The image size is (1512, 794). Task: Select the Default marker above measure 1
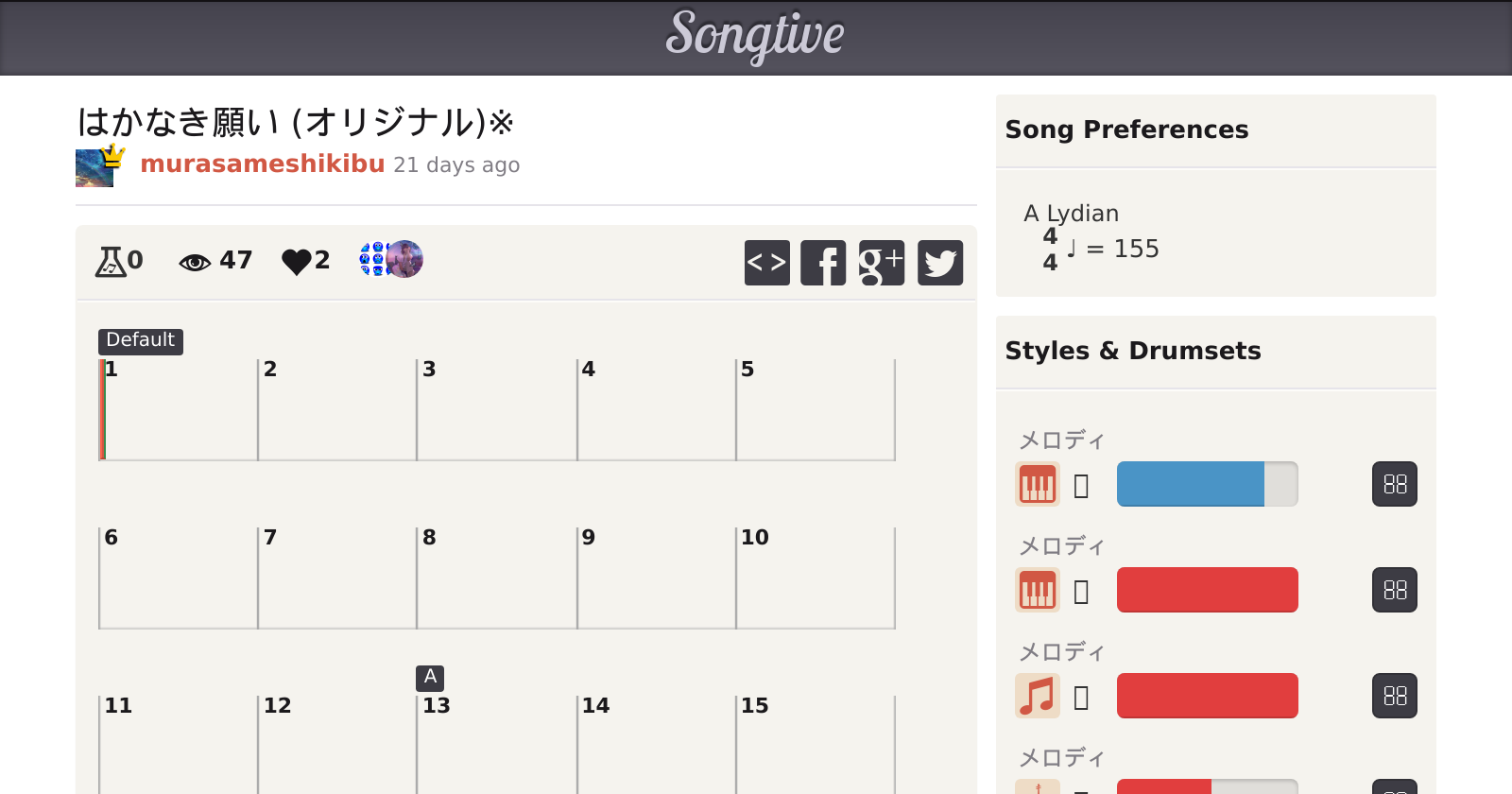pos(140,340)
